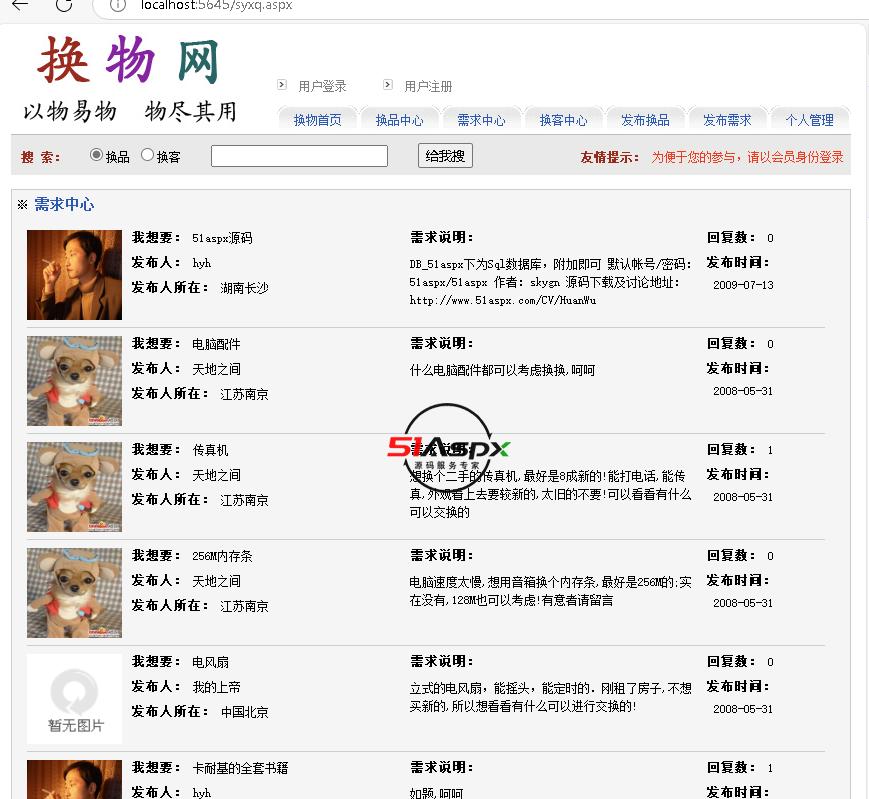
Task: Open the dog photo for 256M内存条 request
Action: [74, 593]
